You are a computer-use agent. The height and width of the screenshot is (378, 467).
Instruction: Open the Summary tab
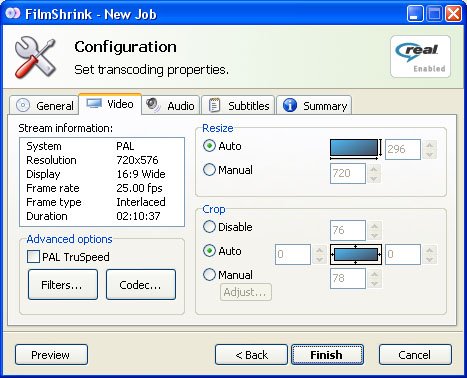[314, 105]
